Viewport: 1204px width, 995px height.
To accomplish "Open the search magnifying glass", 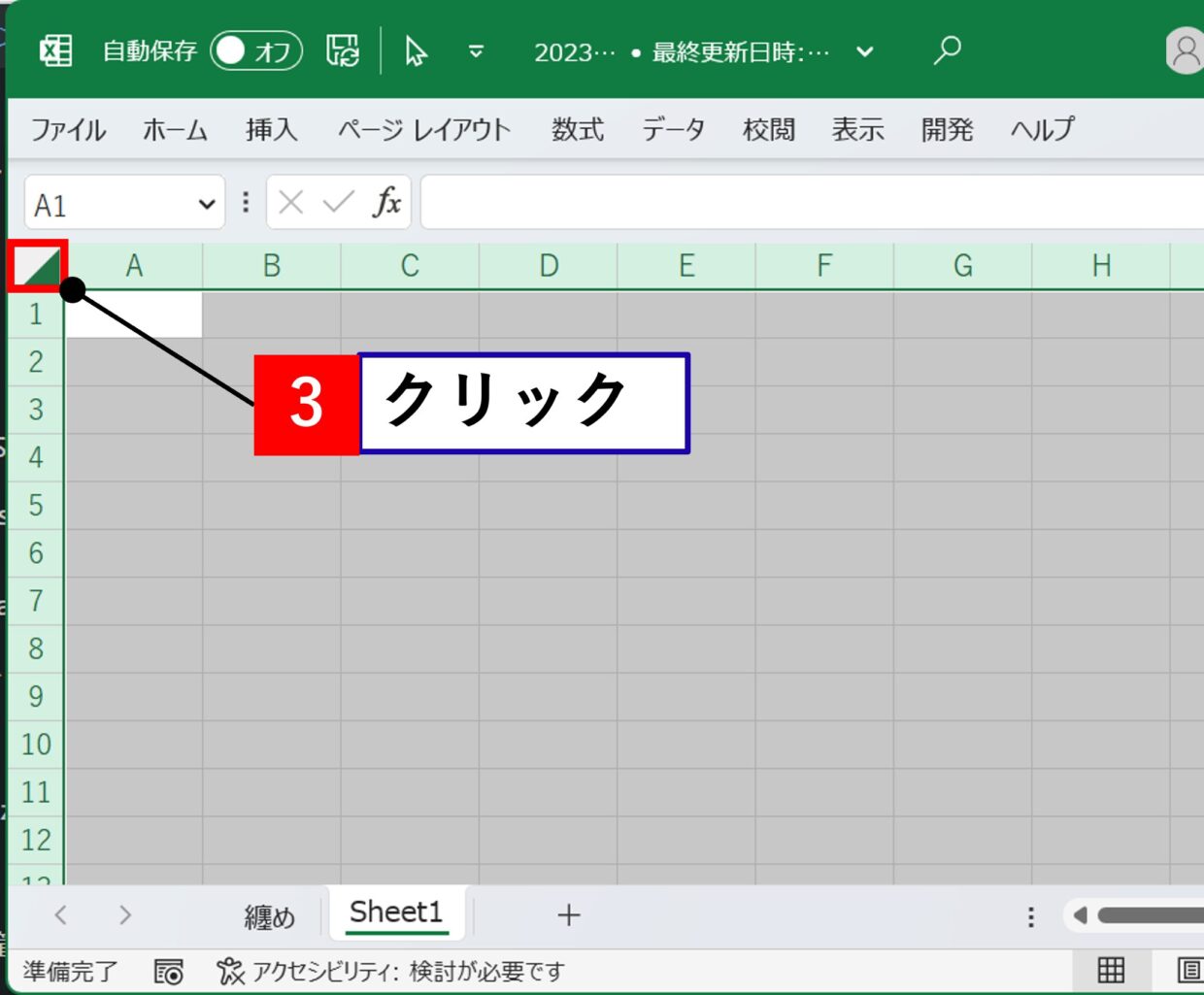I will (x=947, y=50).
